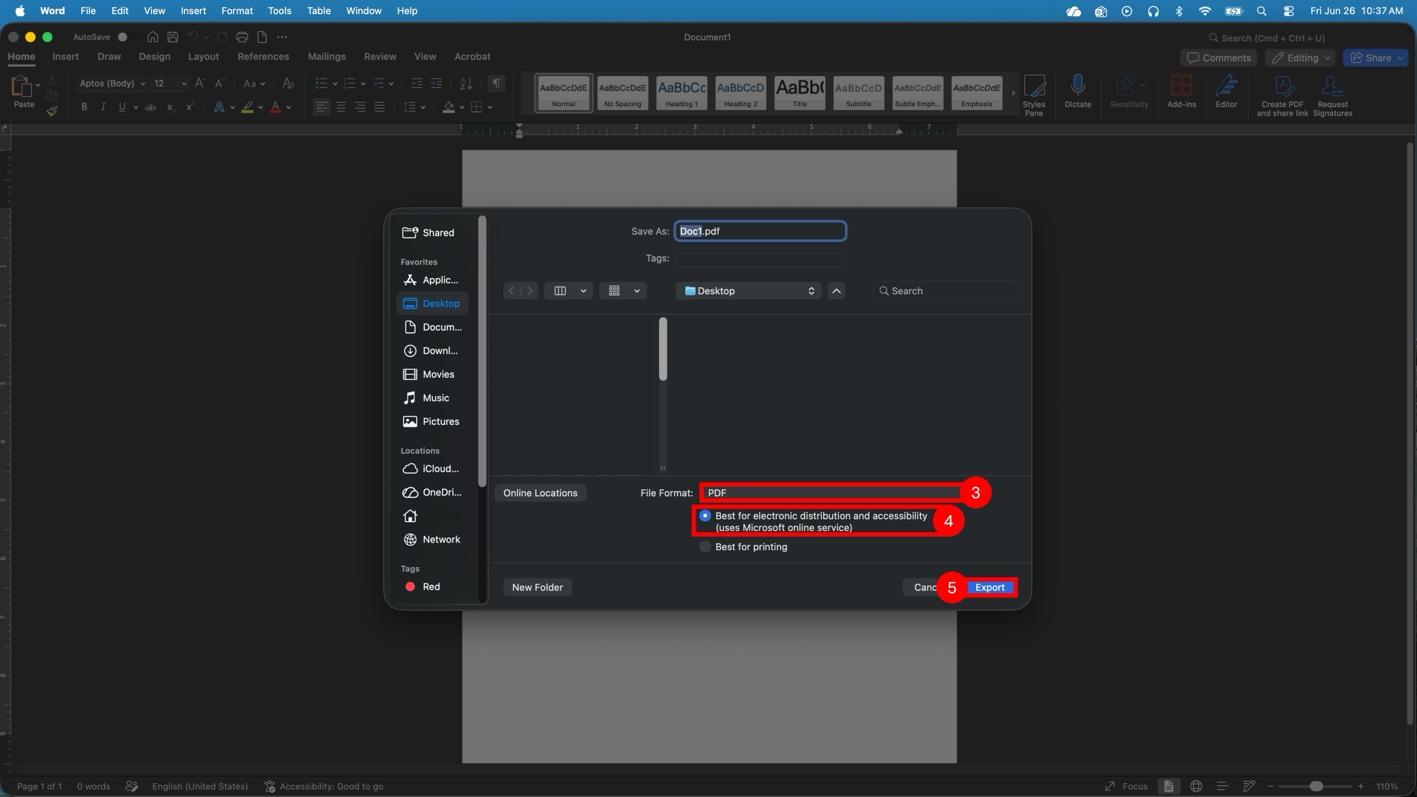Start Dictate microphone
The image size is (1417, 797).
1078,92
